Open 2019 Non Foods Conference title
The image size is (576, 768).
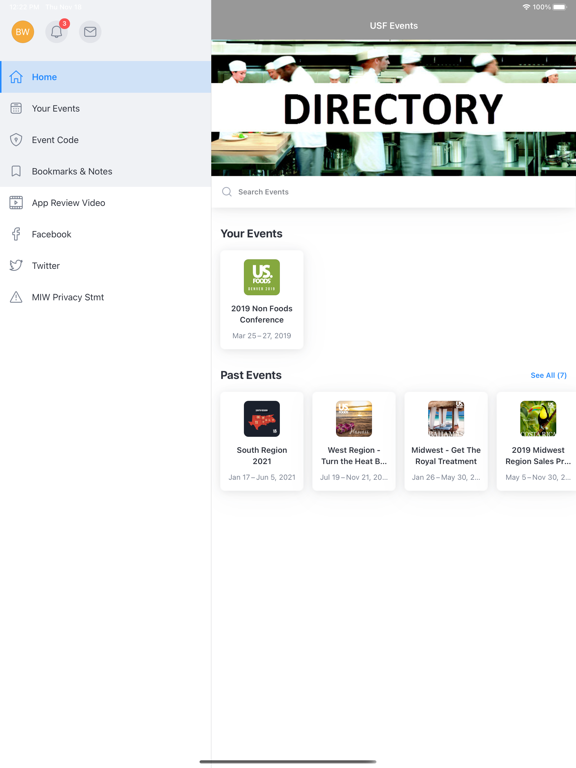[x=262, y=314]
